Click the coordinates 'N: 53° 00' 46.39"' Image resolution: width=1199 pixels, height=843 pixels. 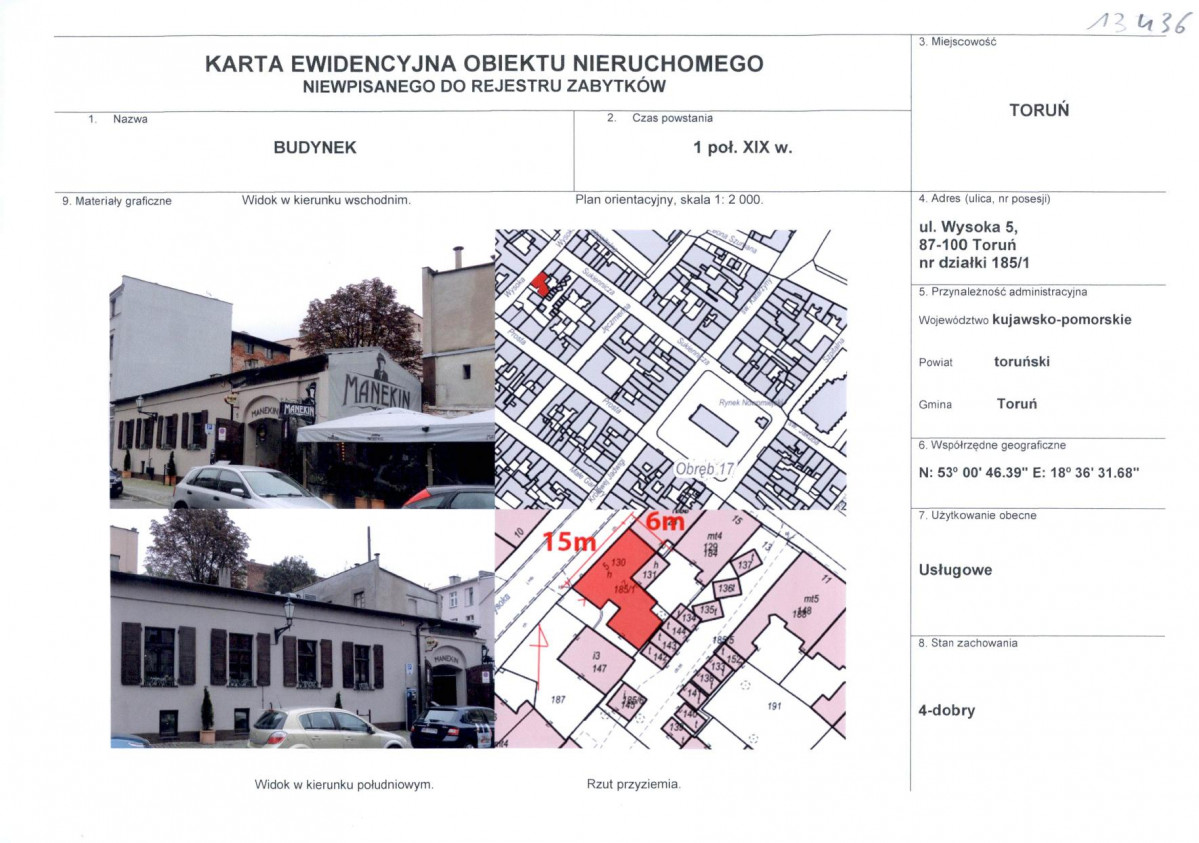click(972, 473)
